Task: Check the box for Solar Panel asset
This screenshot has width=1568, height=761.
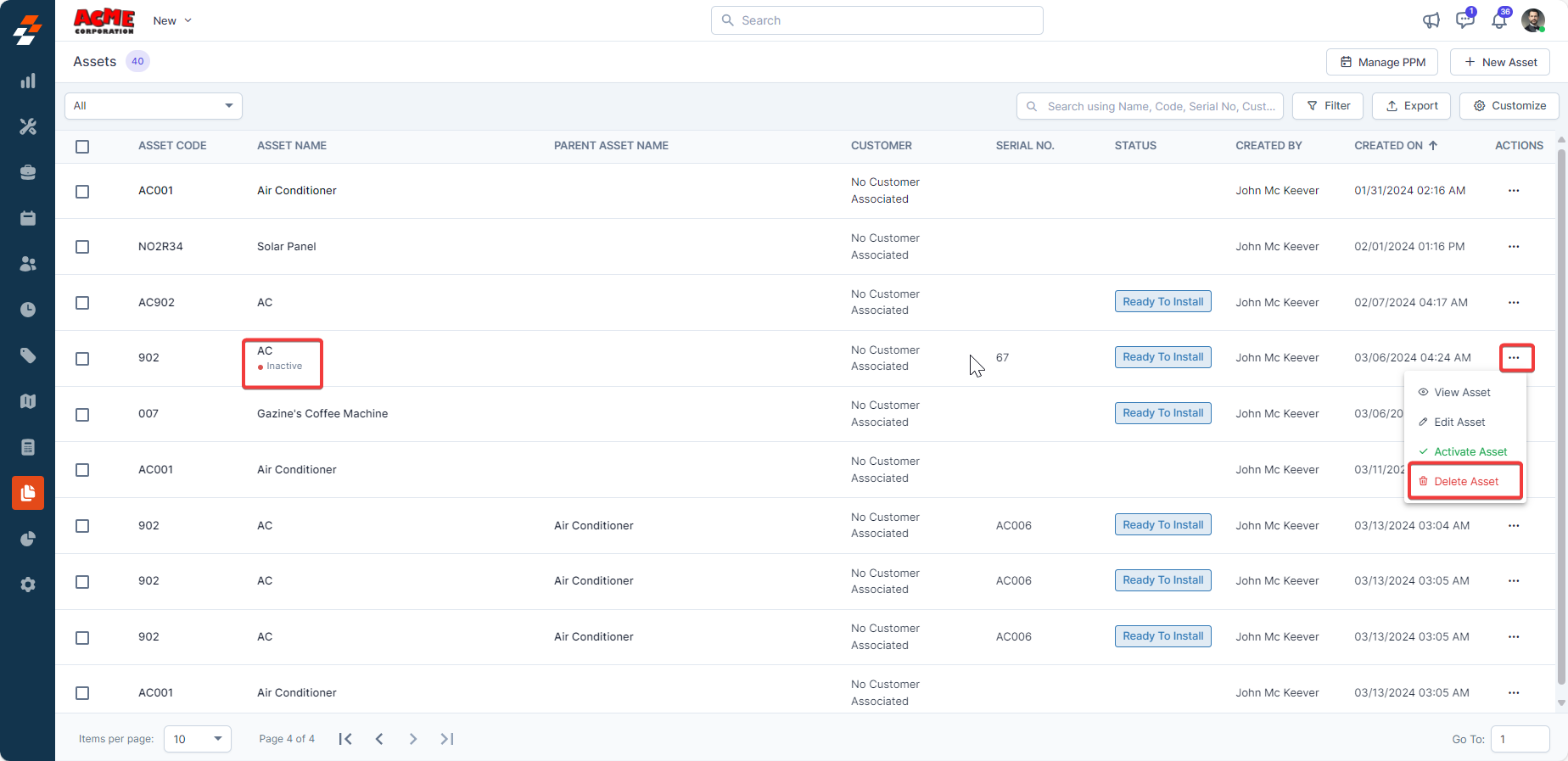Action: (82, 247)
